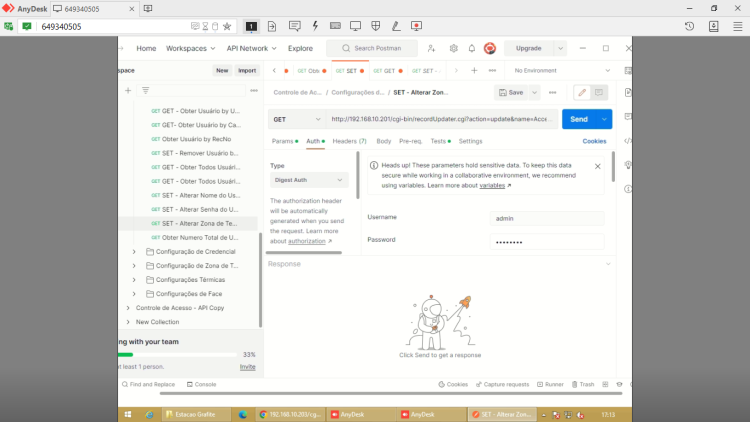Open the code snippet icon in right sidebar
This screenshot has height=422, width=750.
click(x=628, y=141)
